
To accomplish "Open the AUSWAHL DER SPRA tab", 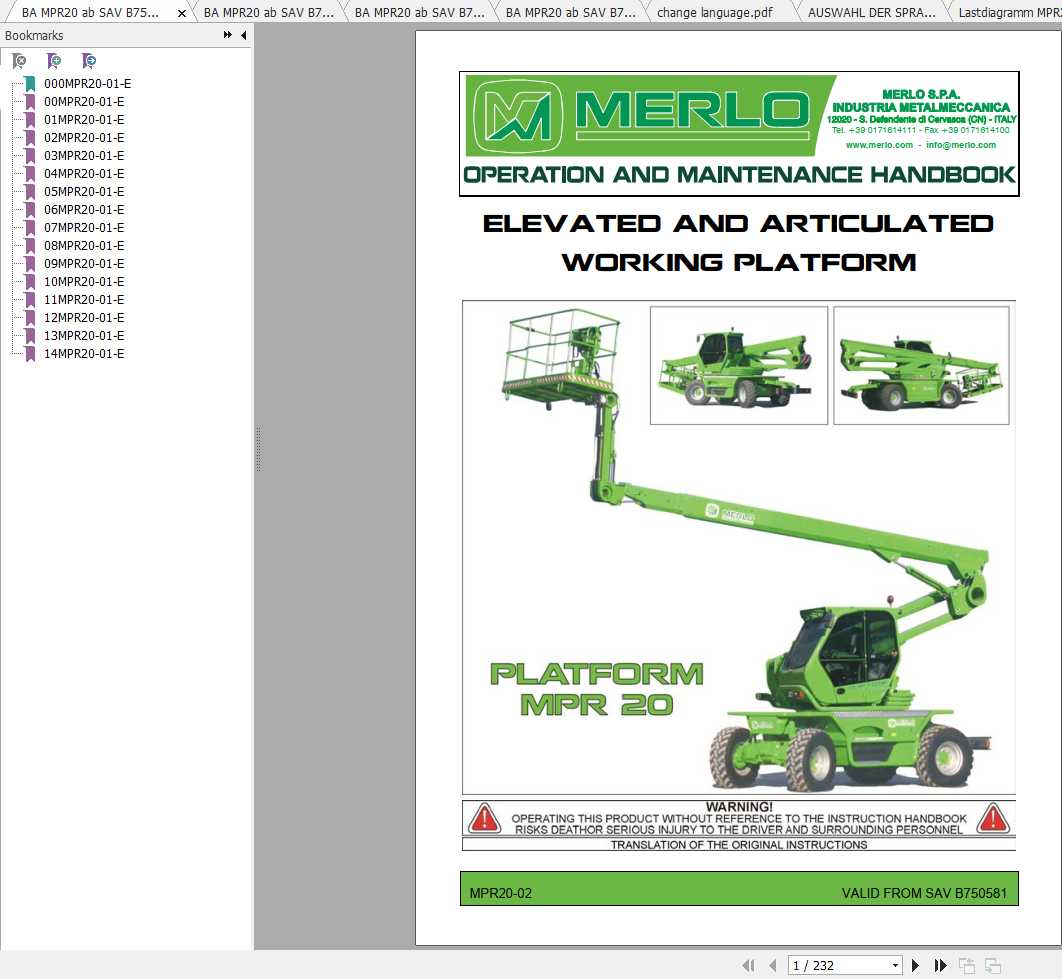I will tap(873, 13).
